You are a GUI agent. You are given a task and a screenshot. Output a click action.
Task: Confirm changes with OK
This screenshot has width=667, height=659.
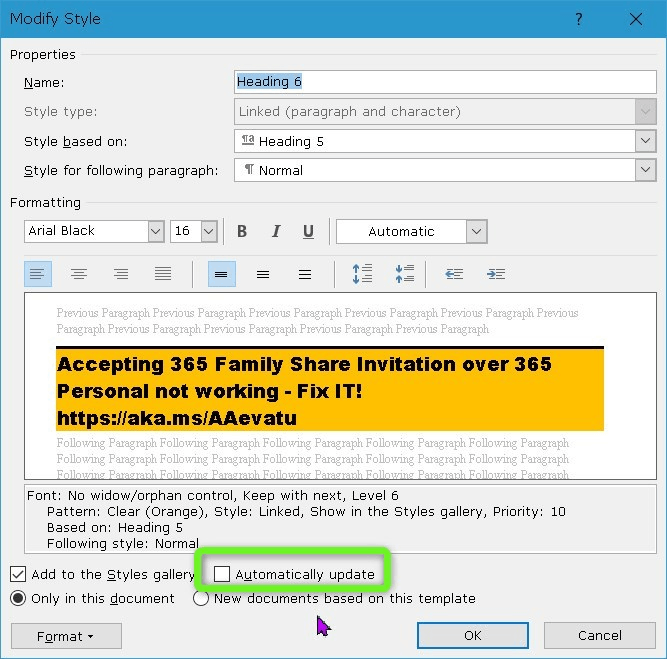click(x=473, y=635)
